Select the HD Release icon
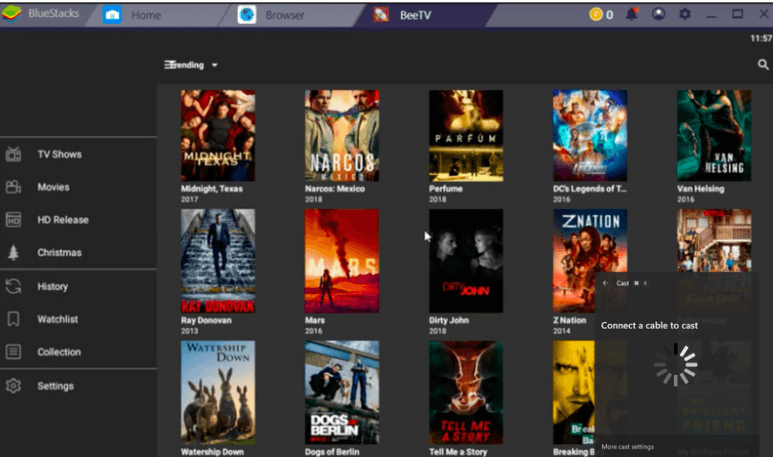773x457 pixels. pos(14,220)
